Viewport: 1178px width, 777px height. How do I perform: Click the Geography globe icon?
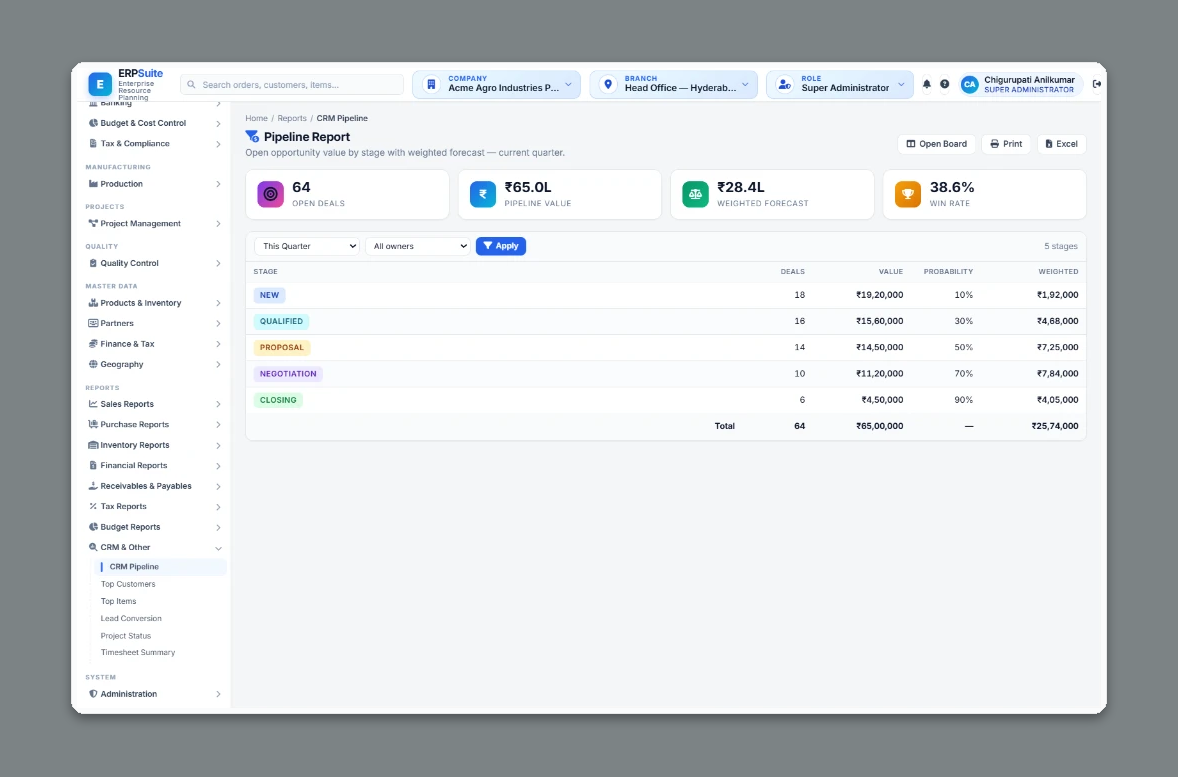tap(93, 364)
